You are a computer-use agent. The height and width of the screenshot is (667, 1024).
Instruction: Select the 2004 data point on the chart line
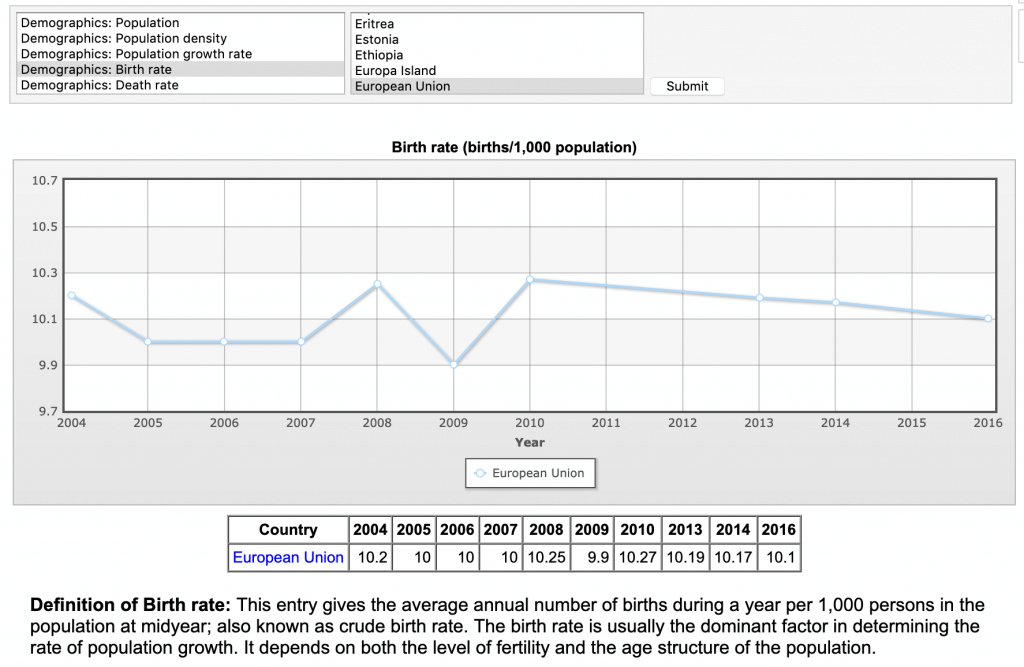72,295
